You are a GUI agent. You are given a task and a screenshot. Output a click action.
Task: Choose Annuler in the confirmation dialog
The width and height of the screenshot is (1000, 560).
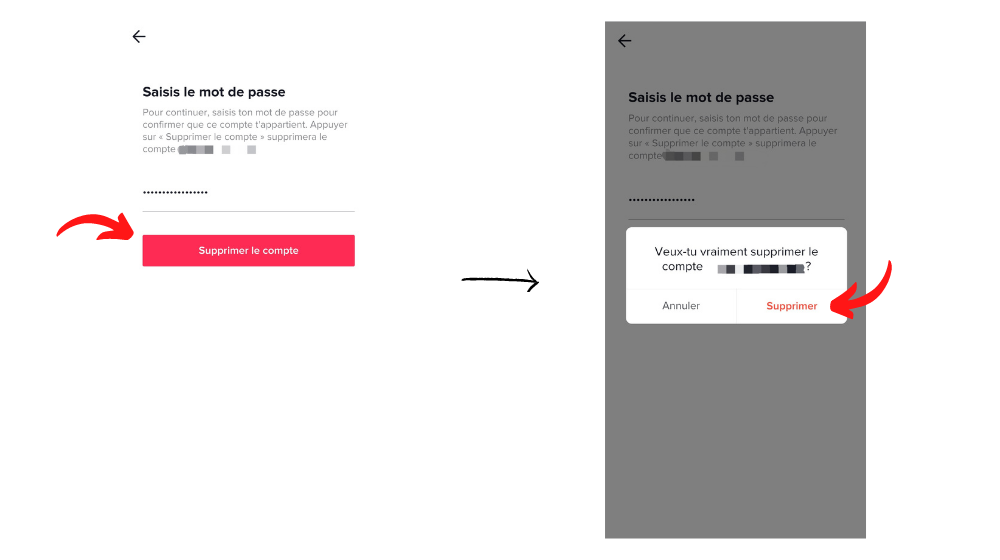[680, 306]
